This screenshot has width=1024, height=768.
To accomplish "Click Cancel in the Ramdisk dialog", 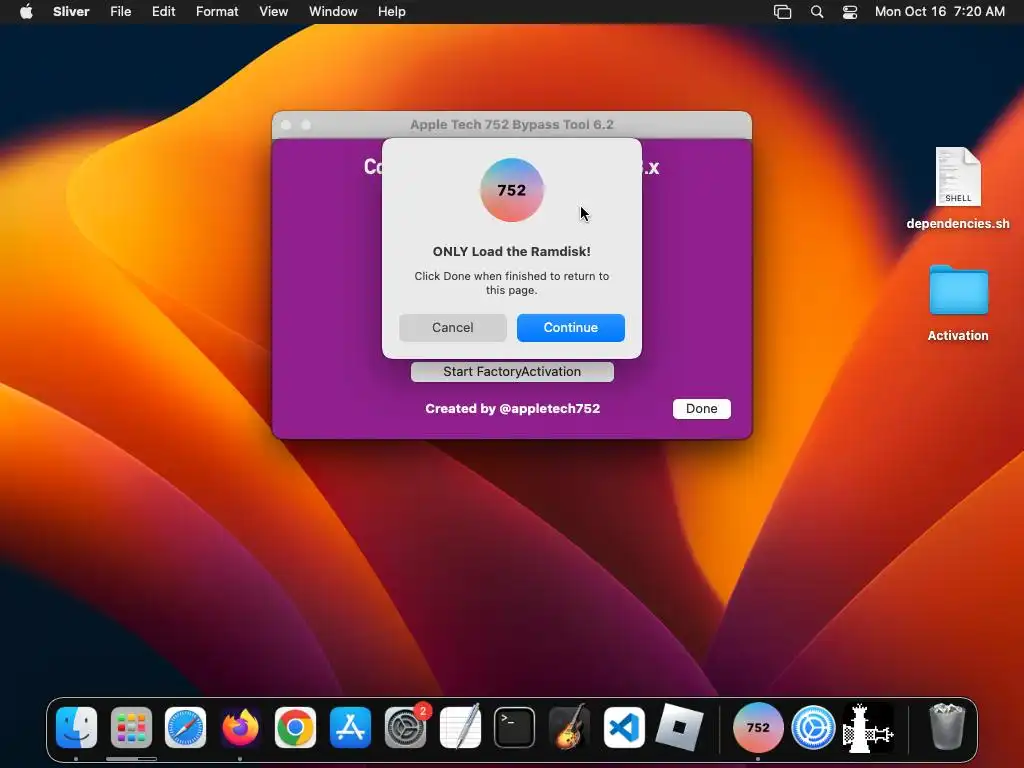I will tap(453, 328).
